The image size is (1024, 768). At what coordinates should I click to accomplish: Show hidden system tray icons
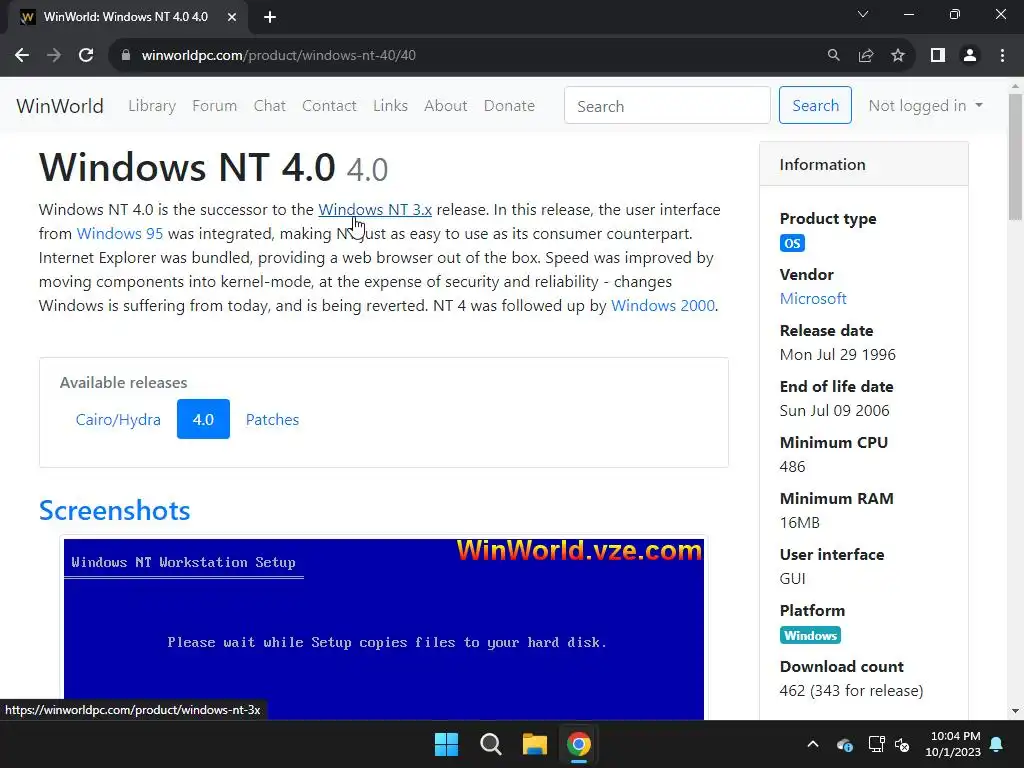[812, 744]
